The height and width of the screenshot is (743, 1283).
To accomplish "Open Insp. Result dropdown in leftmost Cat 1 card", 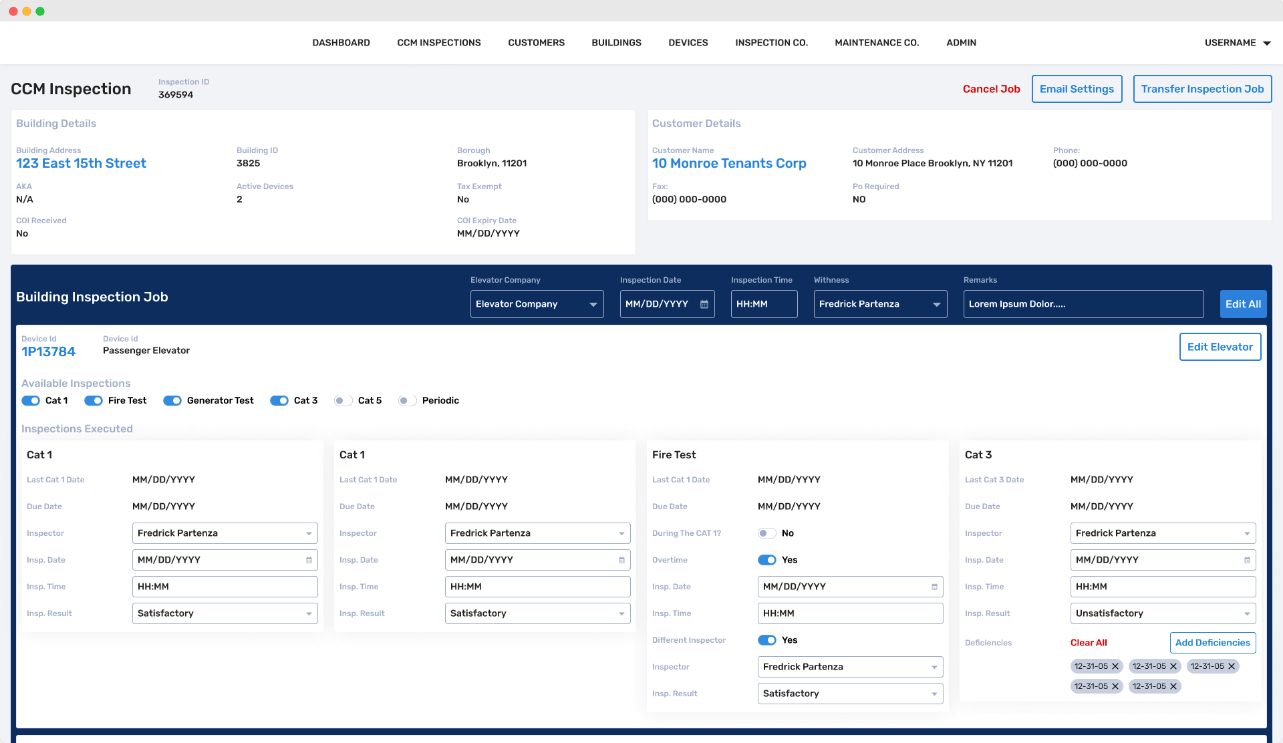I will (x=225, y=613).
